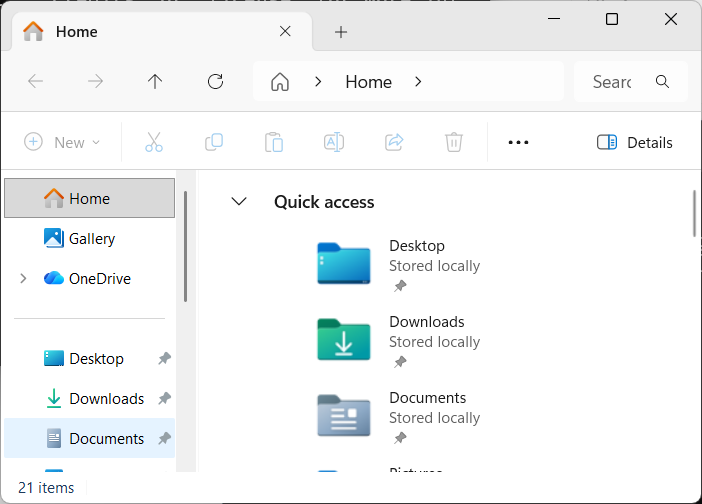Image resolution: width=702 pixels, height=504 pixels.
Task: Select Home in navigation pane
Action: (90, 198)
